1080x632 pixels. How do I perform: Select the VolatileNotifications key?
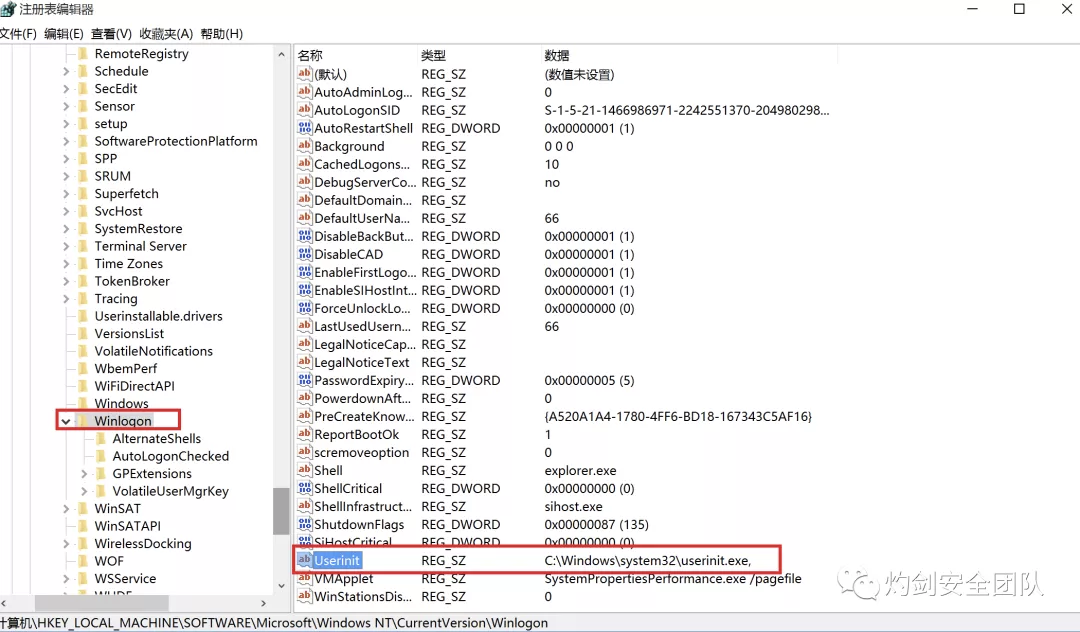click(154, 350)
